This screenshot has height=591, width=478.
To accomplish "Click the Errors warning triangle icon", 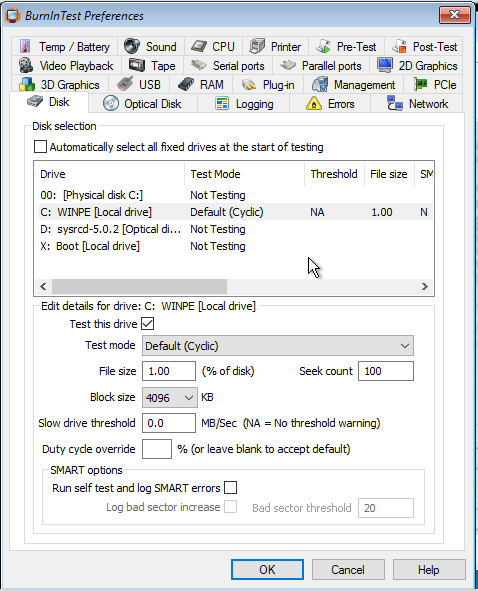I will [x=314, y=104].
